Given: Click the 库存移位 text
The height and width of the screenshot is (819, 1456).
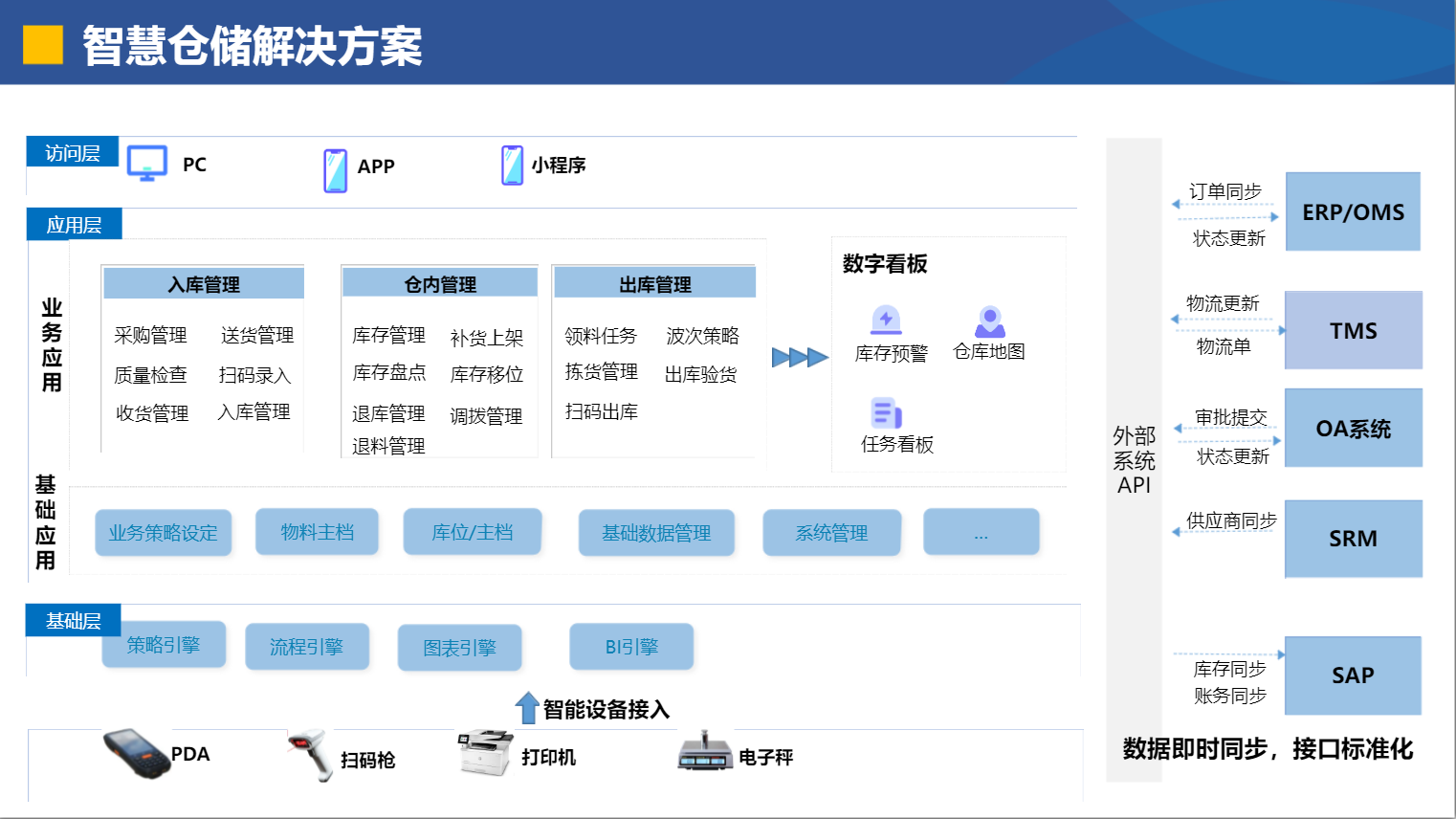Looking at the screenshot, I should tap(487, 374).
